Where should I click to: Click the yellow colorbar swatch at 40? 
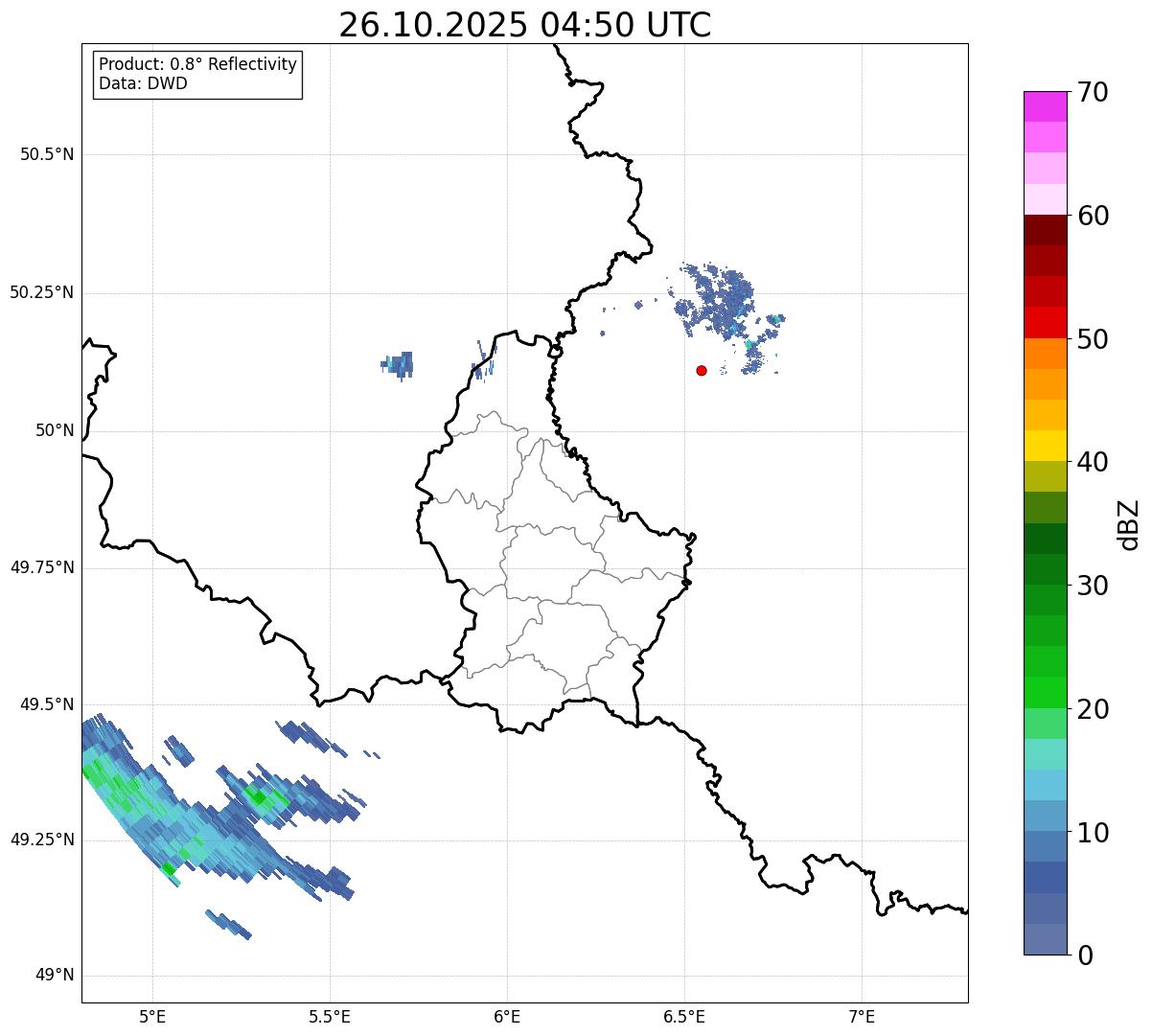[x=1045, y=446]
